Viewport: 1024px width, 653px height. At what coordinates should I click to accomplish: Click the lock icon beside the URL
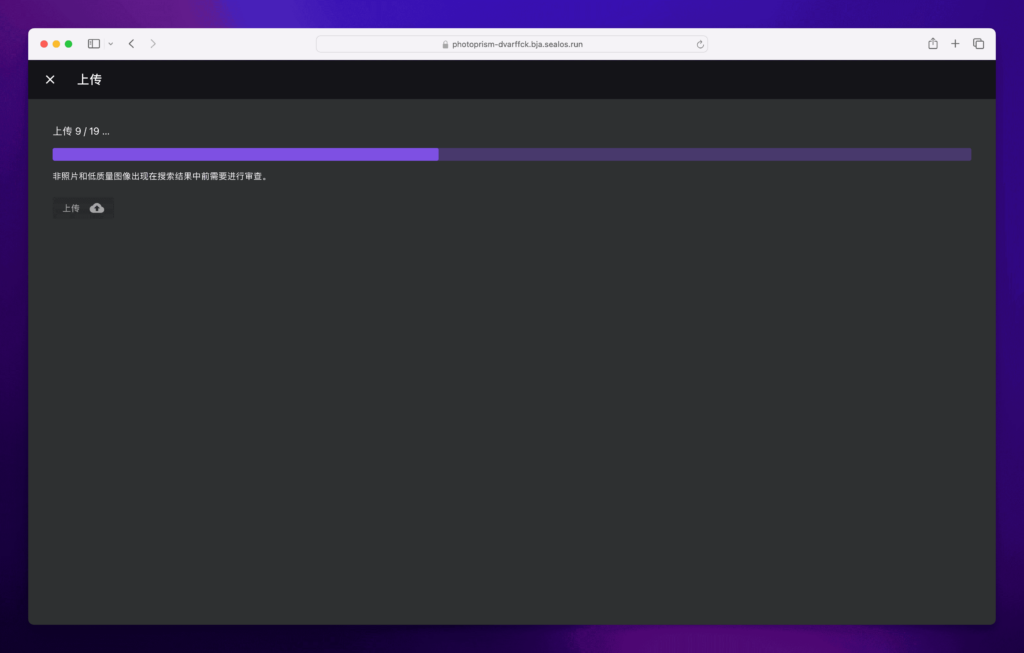[x=446, y=44]
